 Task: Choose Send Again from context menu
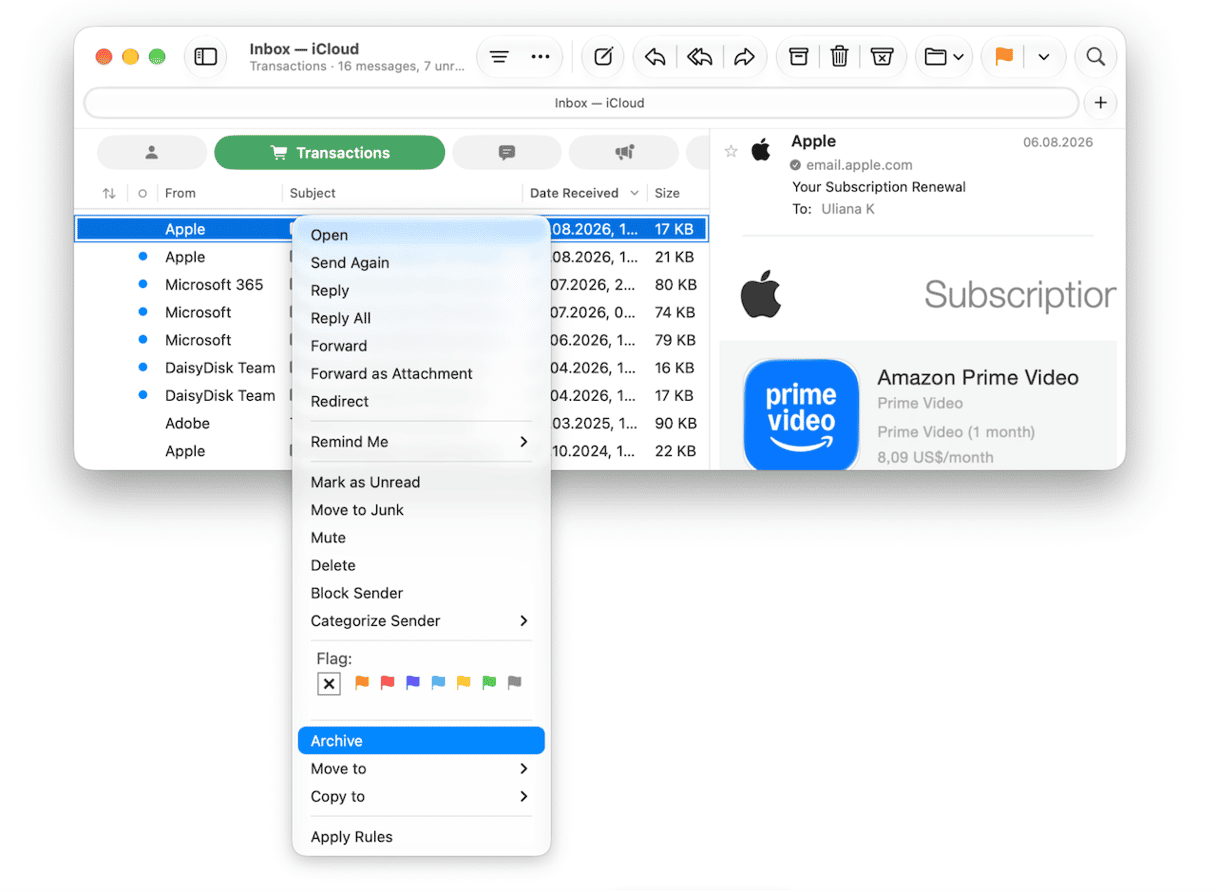421,263
